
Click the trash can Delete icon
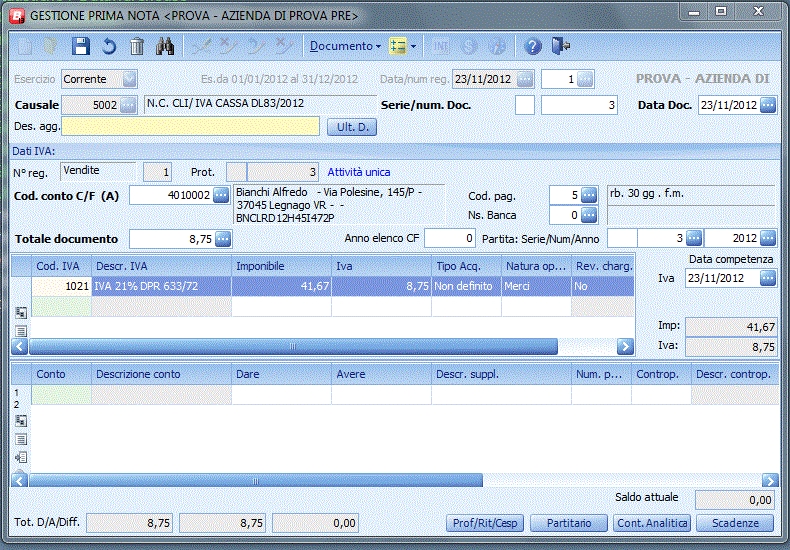point(137,47)
